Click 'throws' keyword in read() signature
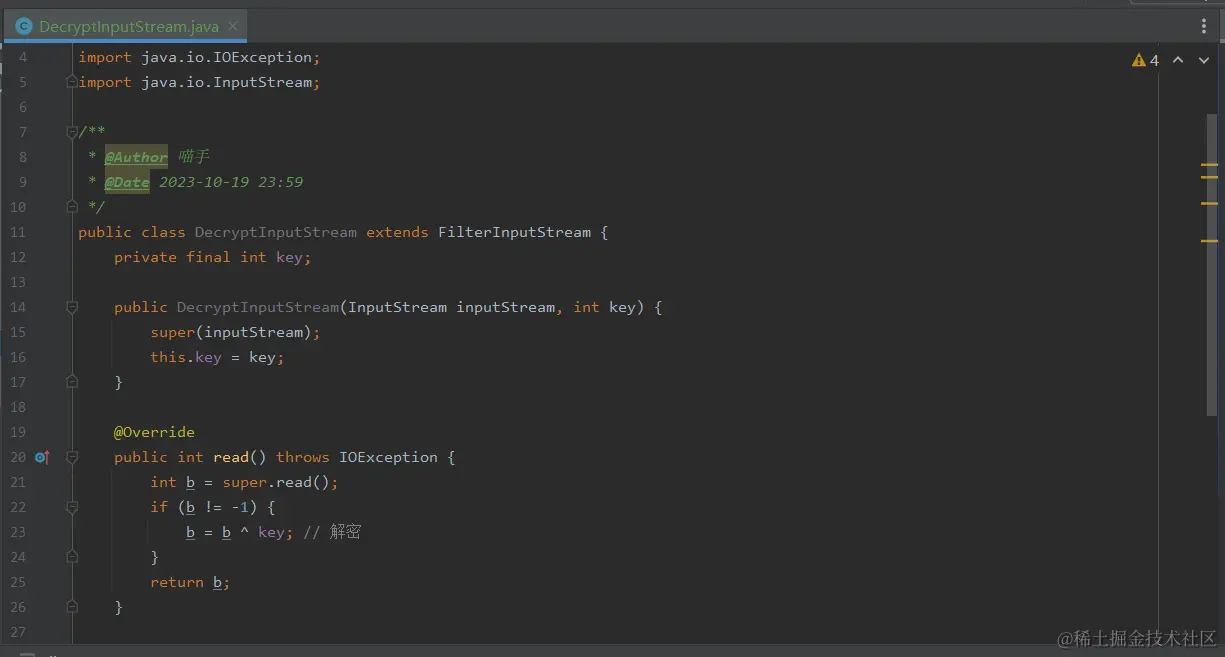The height and width of the screenshot is (657, 1225). 303,457
